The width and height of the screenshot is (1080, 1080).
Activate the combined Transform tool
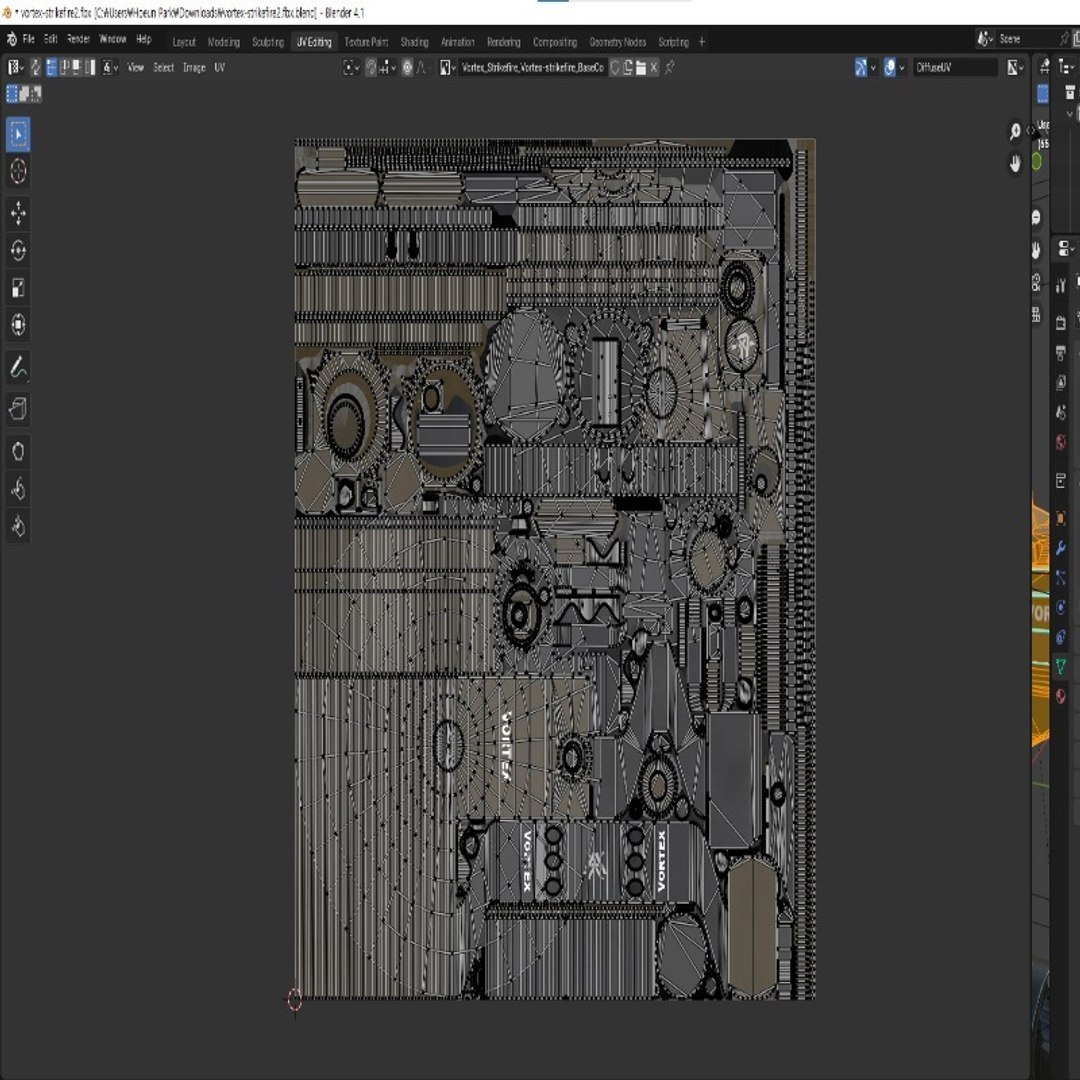18,324
